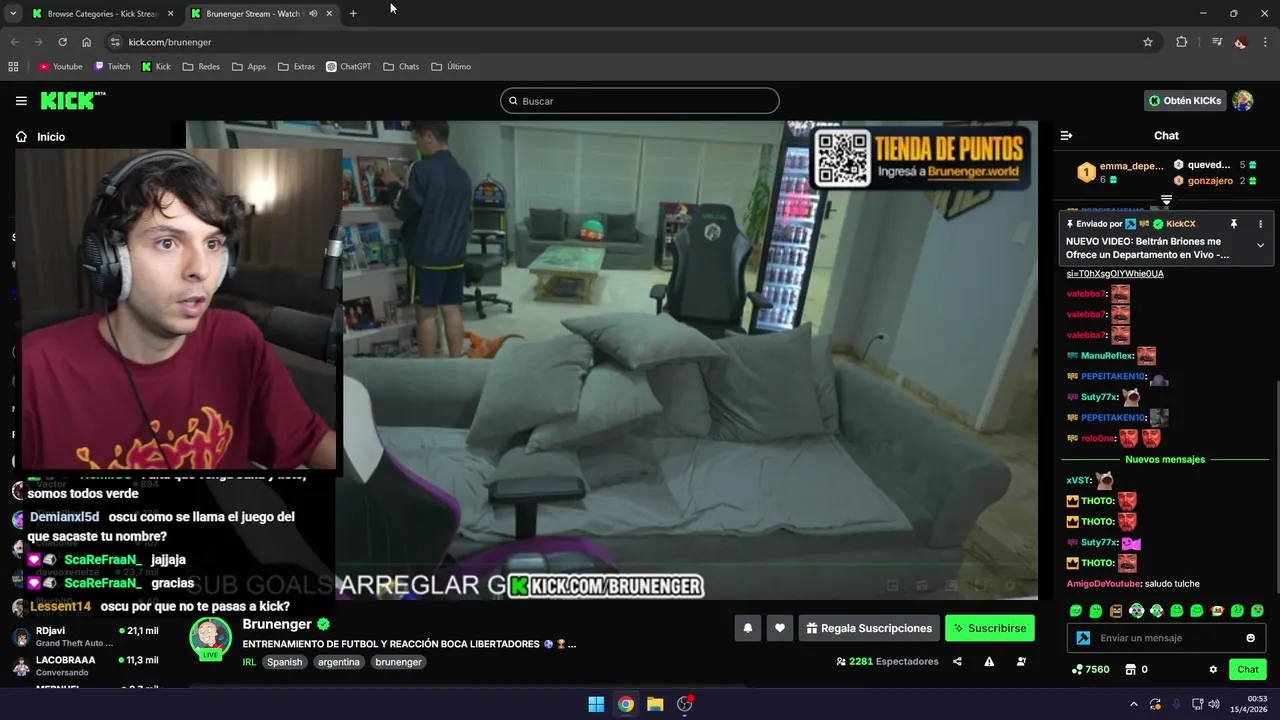Open chat settings gear icon
Image resolution: width=1280 pixels, height=720 pixels.
click(x=1213, y=669)
